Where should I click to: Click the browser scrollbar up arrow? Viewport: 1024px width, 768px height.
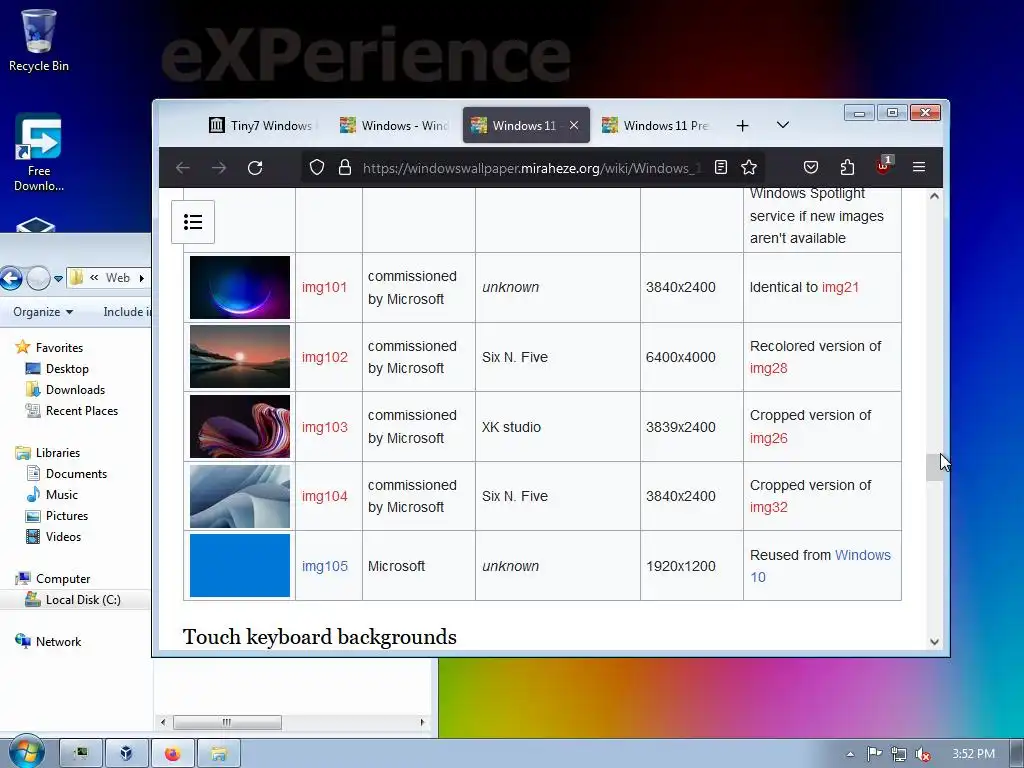[935, 196]
